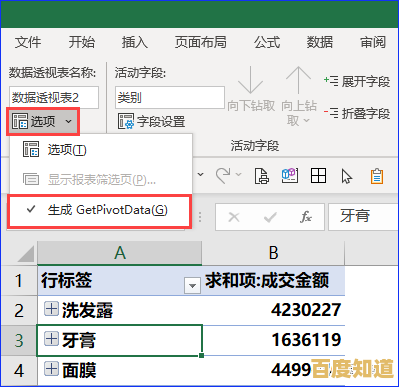Click the paste clipboard icon
The width and height of the screenshot is (399, 387).
(x=377, y=176)
